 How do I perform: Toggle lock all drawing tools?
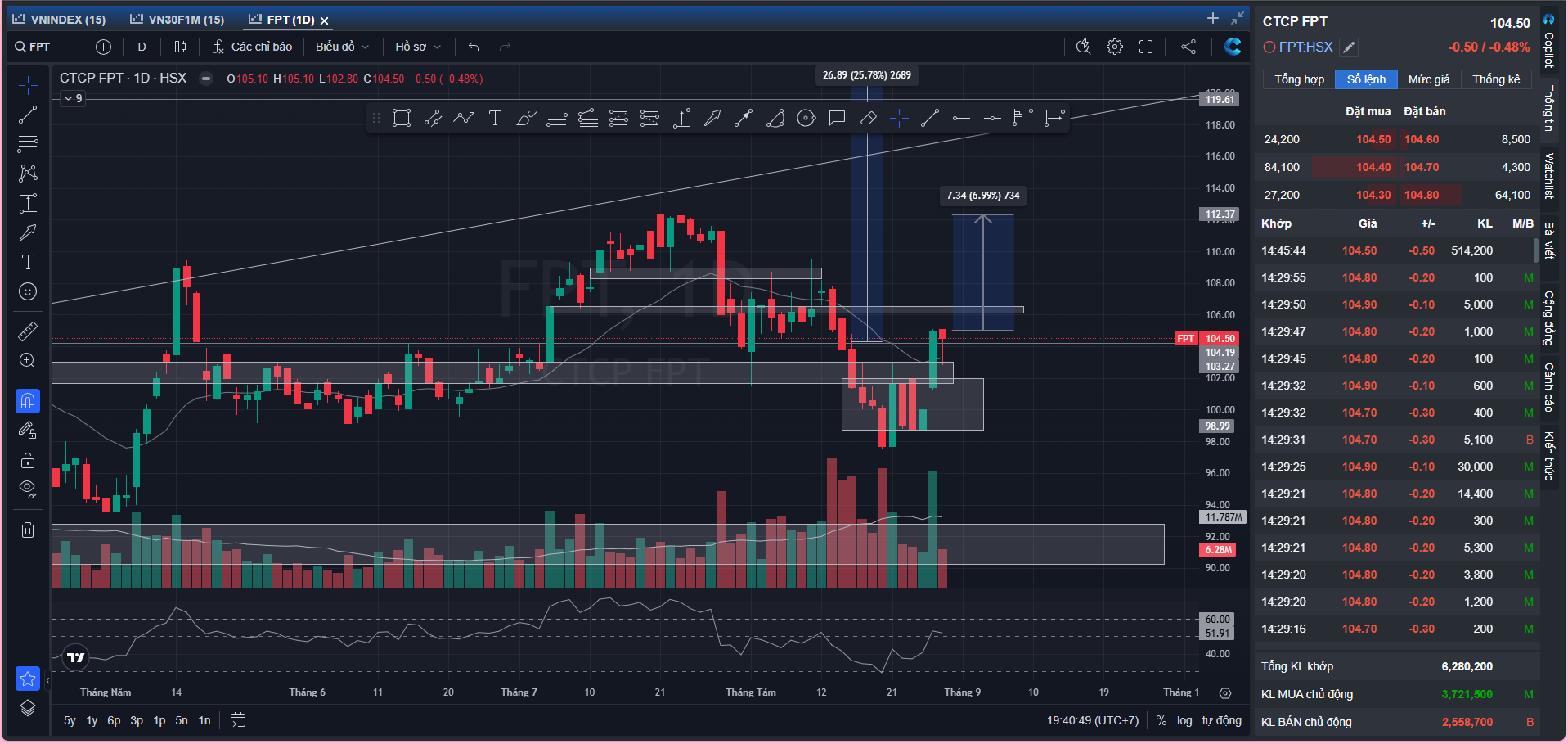(28, 460)
